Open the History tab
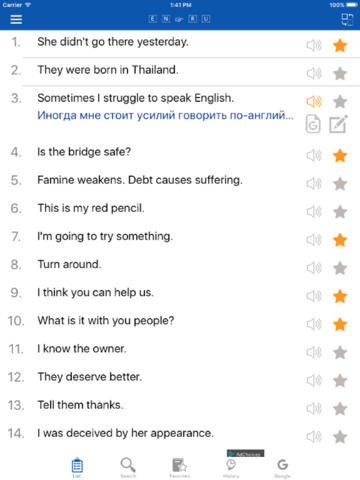Viewport: 360px width, 480px height. coord(231,468)
